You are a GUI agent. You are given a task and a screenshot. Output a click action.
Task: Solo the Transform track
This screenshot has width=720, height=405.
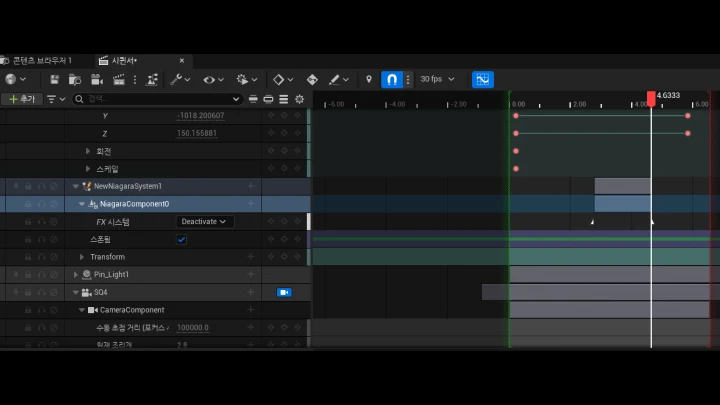click(x=41, y=257)
